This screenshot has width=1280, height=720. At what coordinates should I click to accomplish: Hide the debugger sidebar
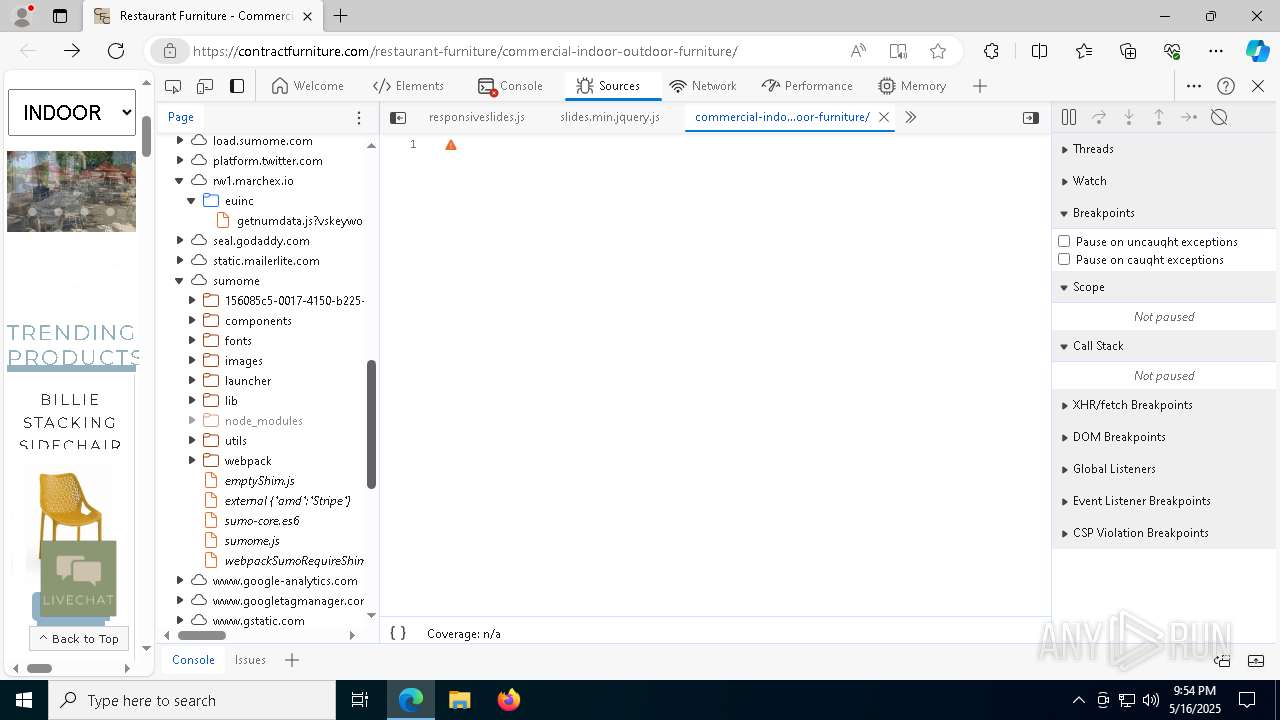point(1031,117)
